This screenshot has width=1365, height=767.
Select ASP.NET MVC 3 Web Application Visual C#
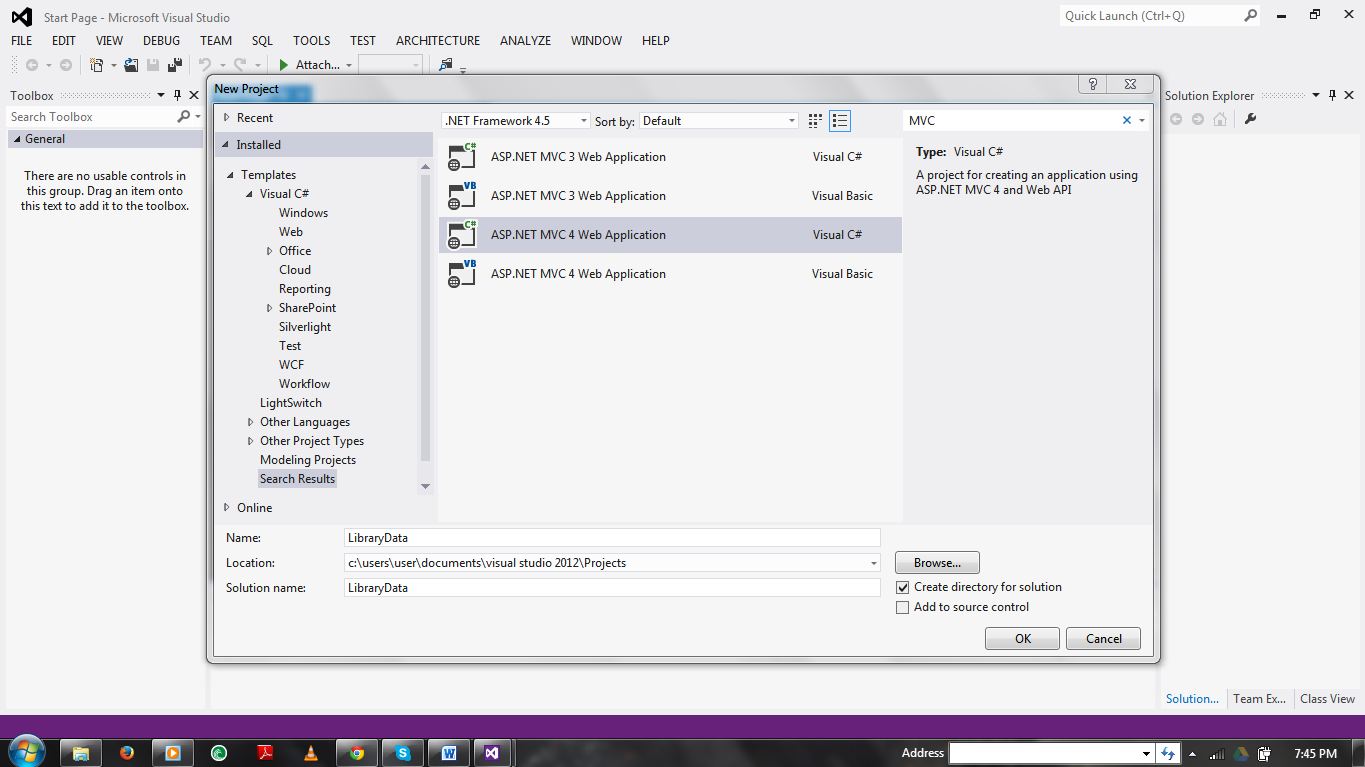[670, 157]
